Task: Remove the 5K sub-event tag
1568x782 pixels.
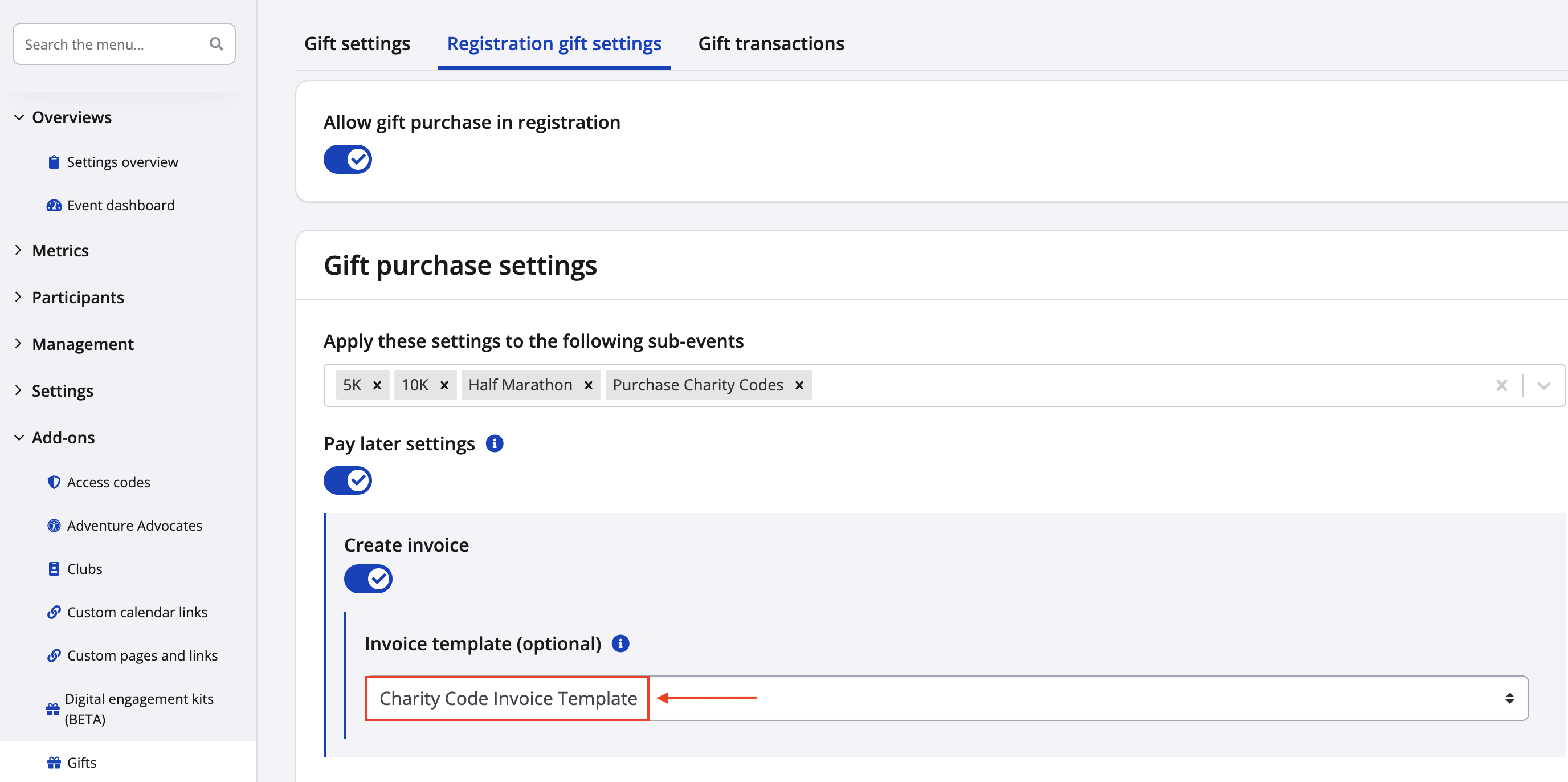Action: point(377,385)
